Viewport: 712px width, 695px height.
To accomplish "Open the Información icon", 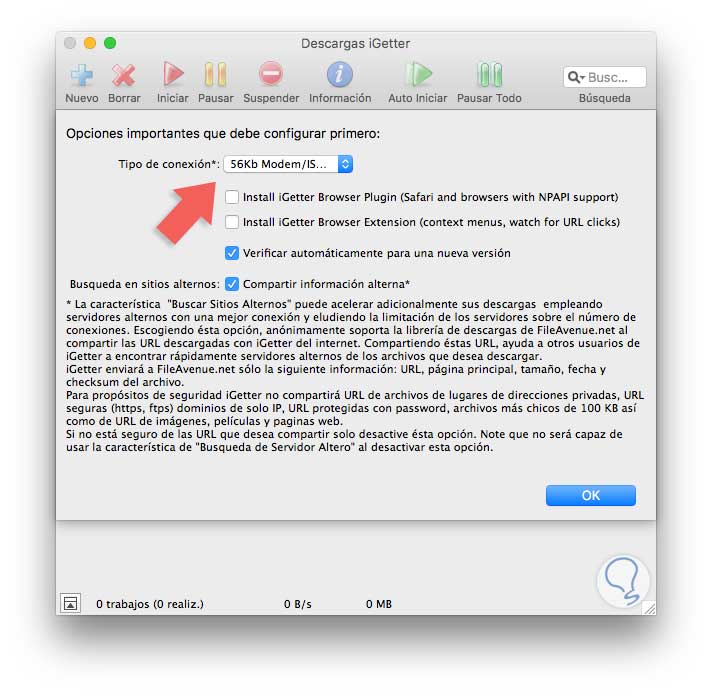I will [340, 74].
